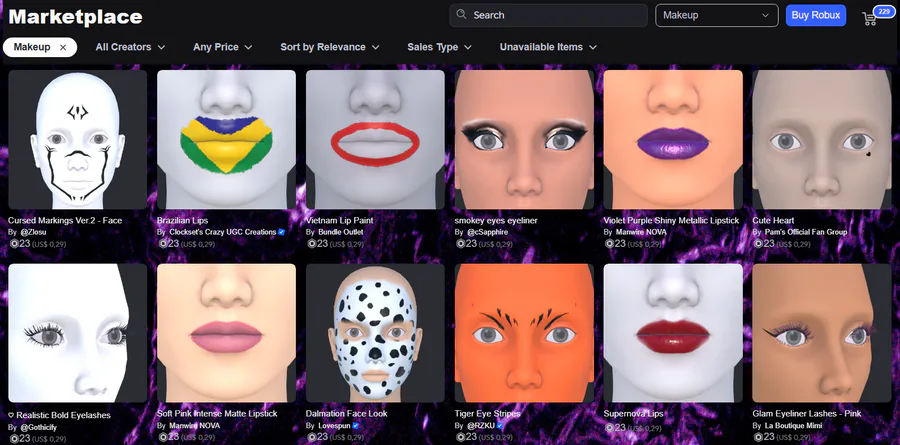Visit creator @RZKU profile link
The height and width of the screenshot is (445, 900).
coord(481,425)
